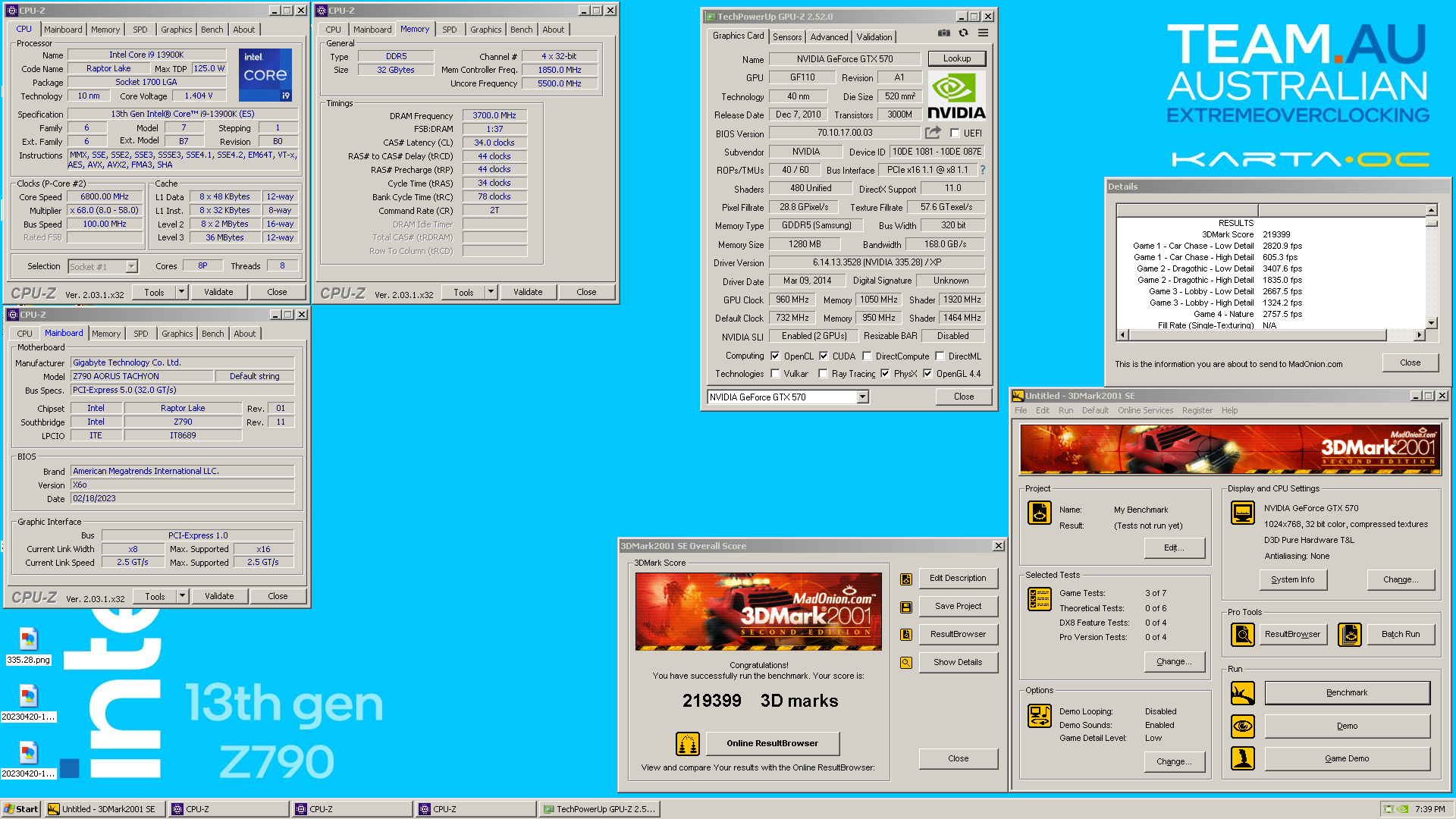Open GPU-Z hamburger menu icon
The width and height of the screenshot is (1456, 819).
[x=983, y=33]
